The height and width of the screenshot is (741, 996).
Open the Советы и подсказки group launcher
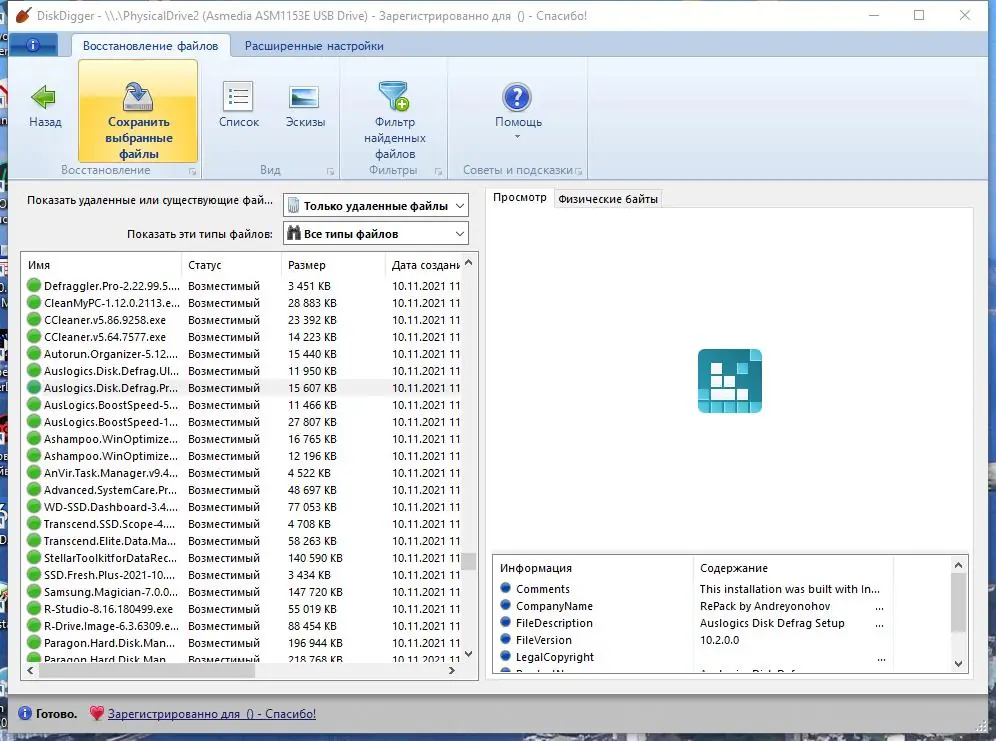578,171
